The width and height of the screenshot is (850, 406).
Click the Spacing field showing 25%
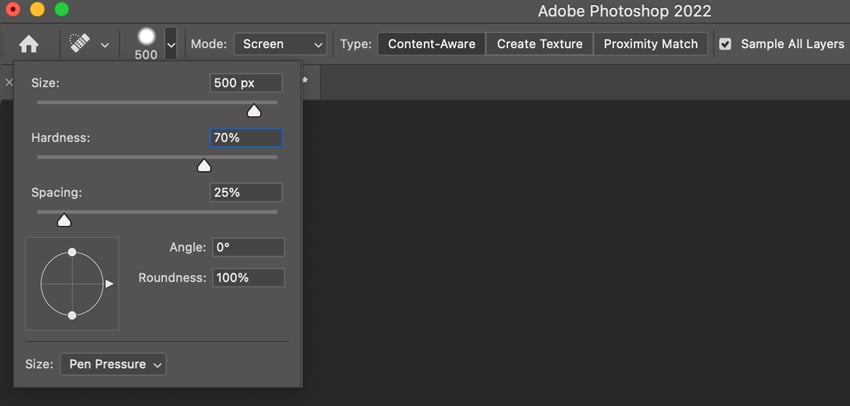coord(246,192)
